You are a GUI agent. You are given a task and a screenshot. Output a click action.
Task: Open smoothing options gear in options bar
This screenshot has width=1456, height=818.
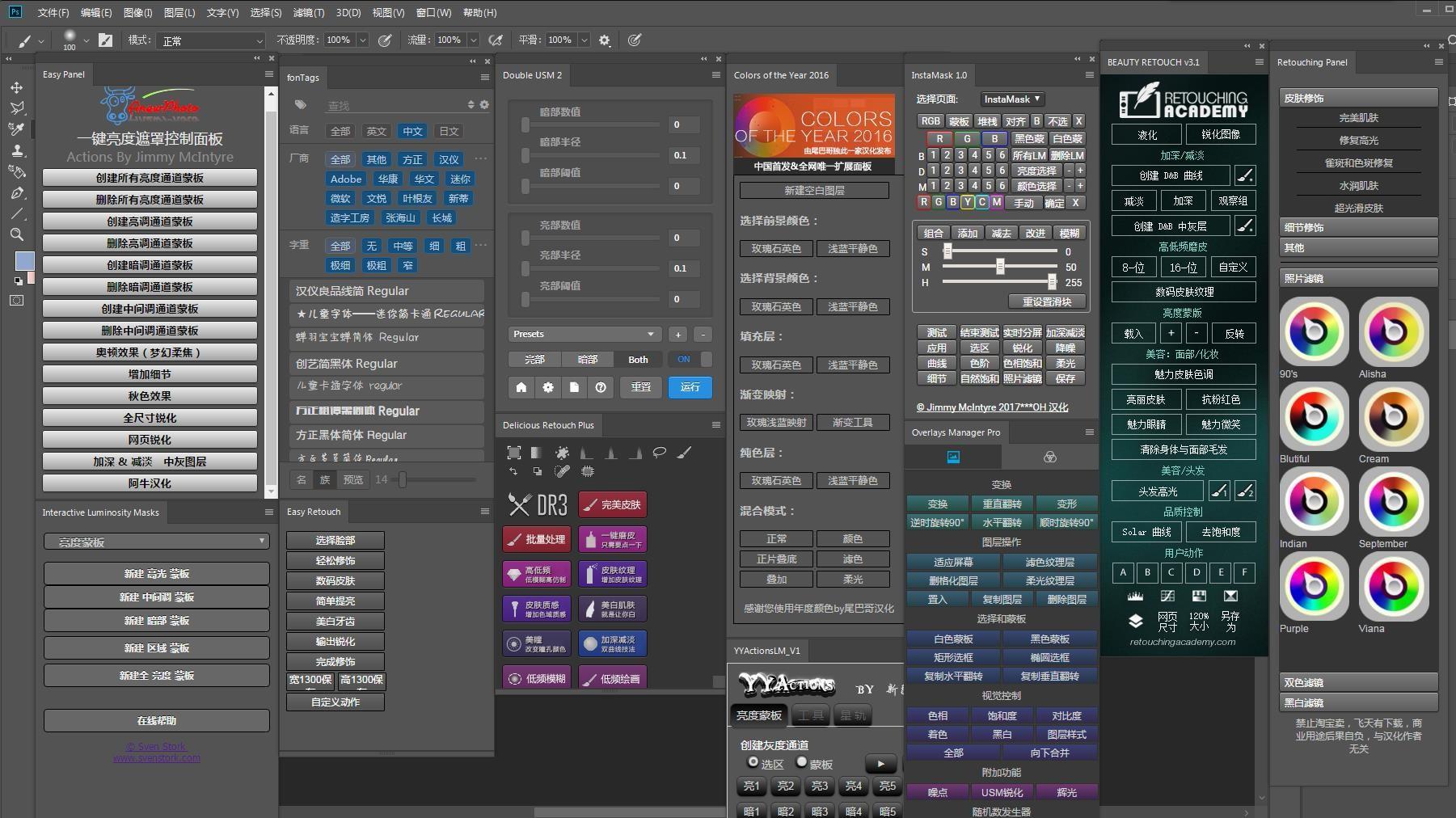604,40
